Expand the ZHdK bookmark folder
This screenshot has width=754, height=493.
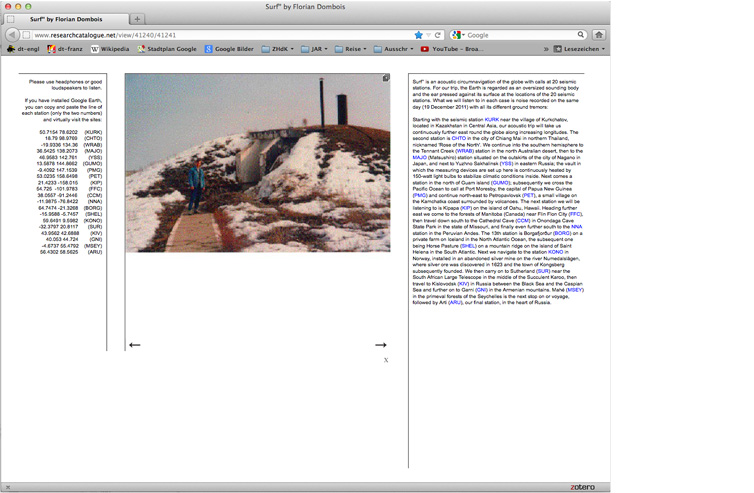[277, 49]
